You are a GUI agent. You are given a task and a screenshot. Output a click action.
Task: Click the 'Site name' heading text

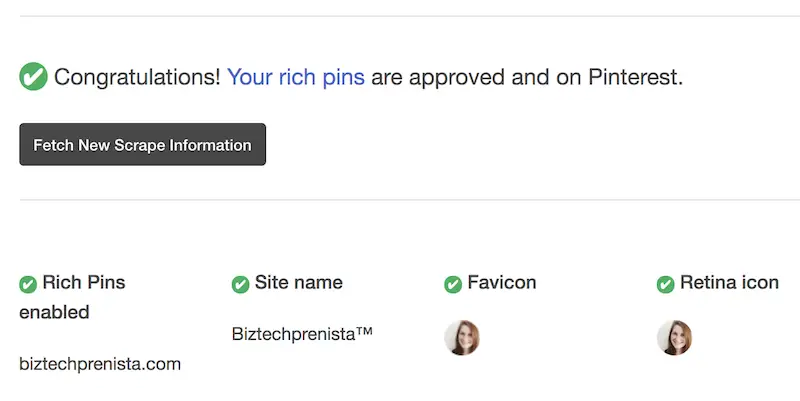pyautogui.click(x=298, y=282)
